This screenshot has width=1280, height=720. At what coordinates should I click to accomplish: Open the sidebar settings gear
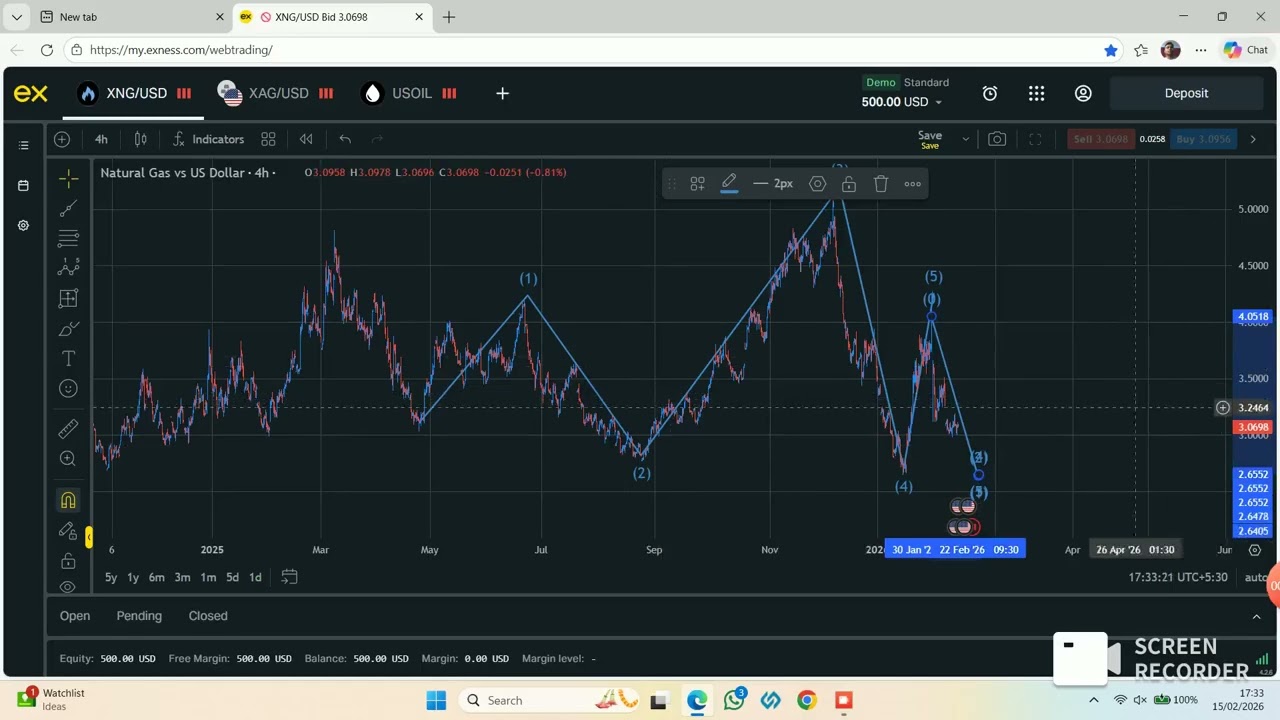coord(23,225)
